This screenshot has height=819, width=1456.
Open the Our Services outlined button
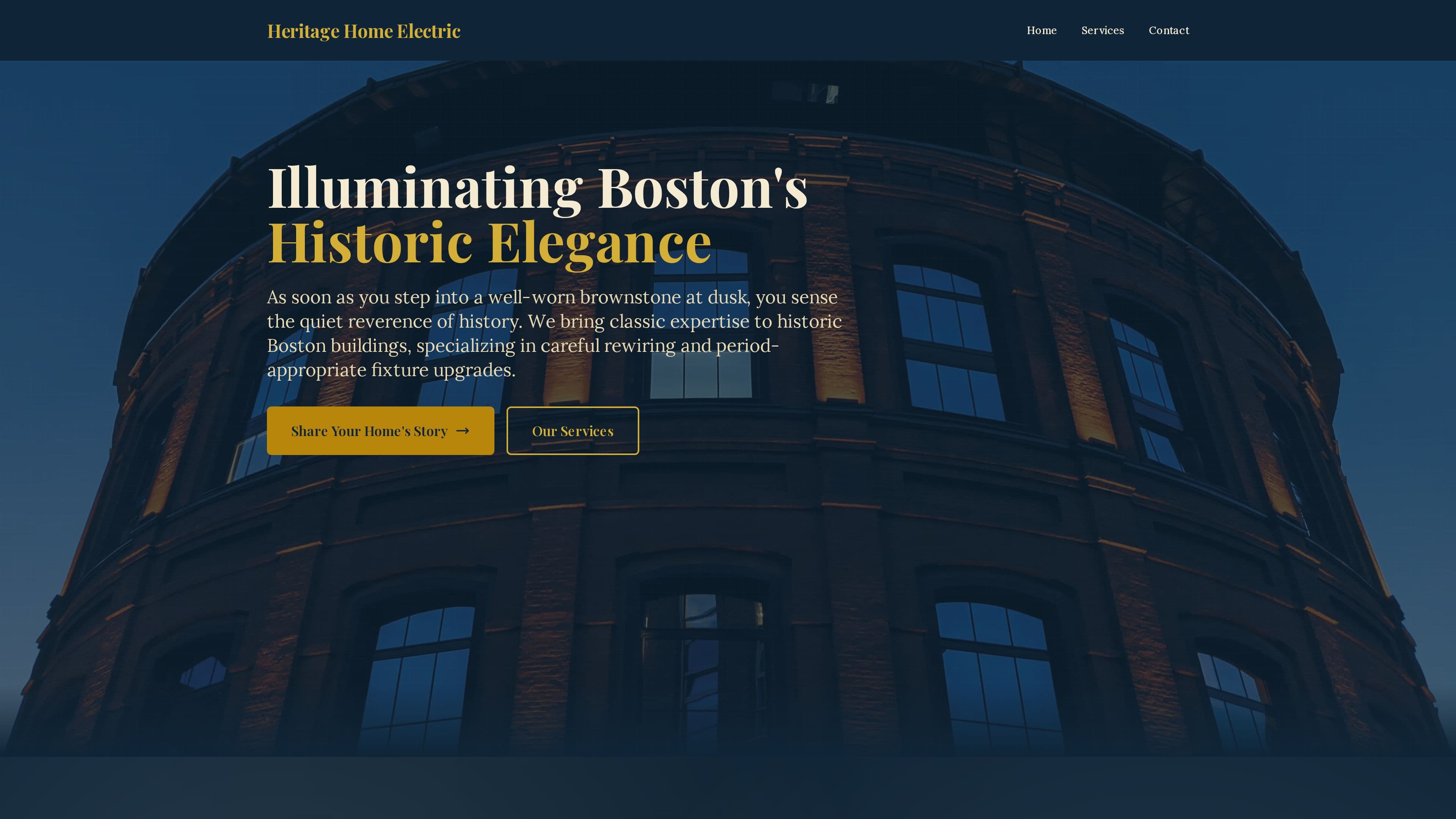tap(573, 431)
